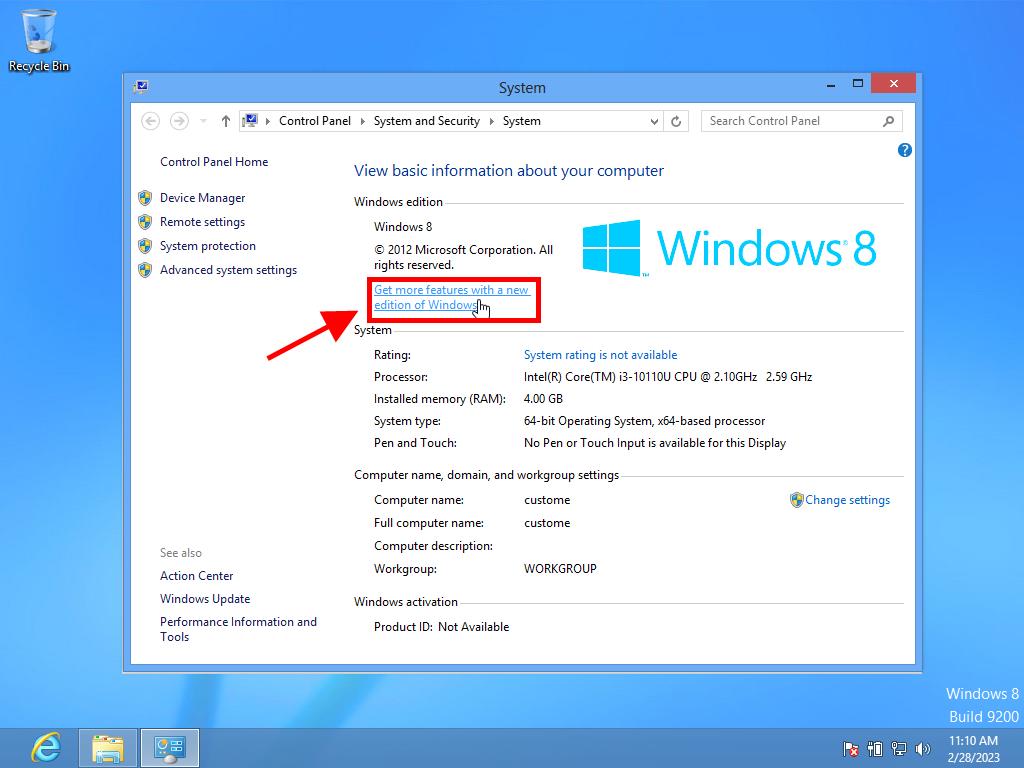Click the Action Center flag tray icon
Screen dimensions: 1024x768
point(851,748)
